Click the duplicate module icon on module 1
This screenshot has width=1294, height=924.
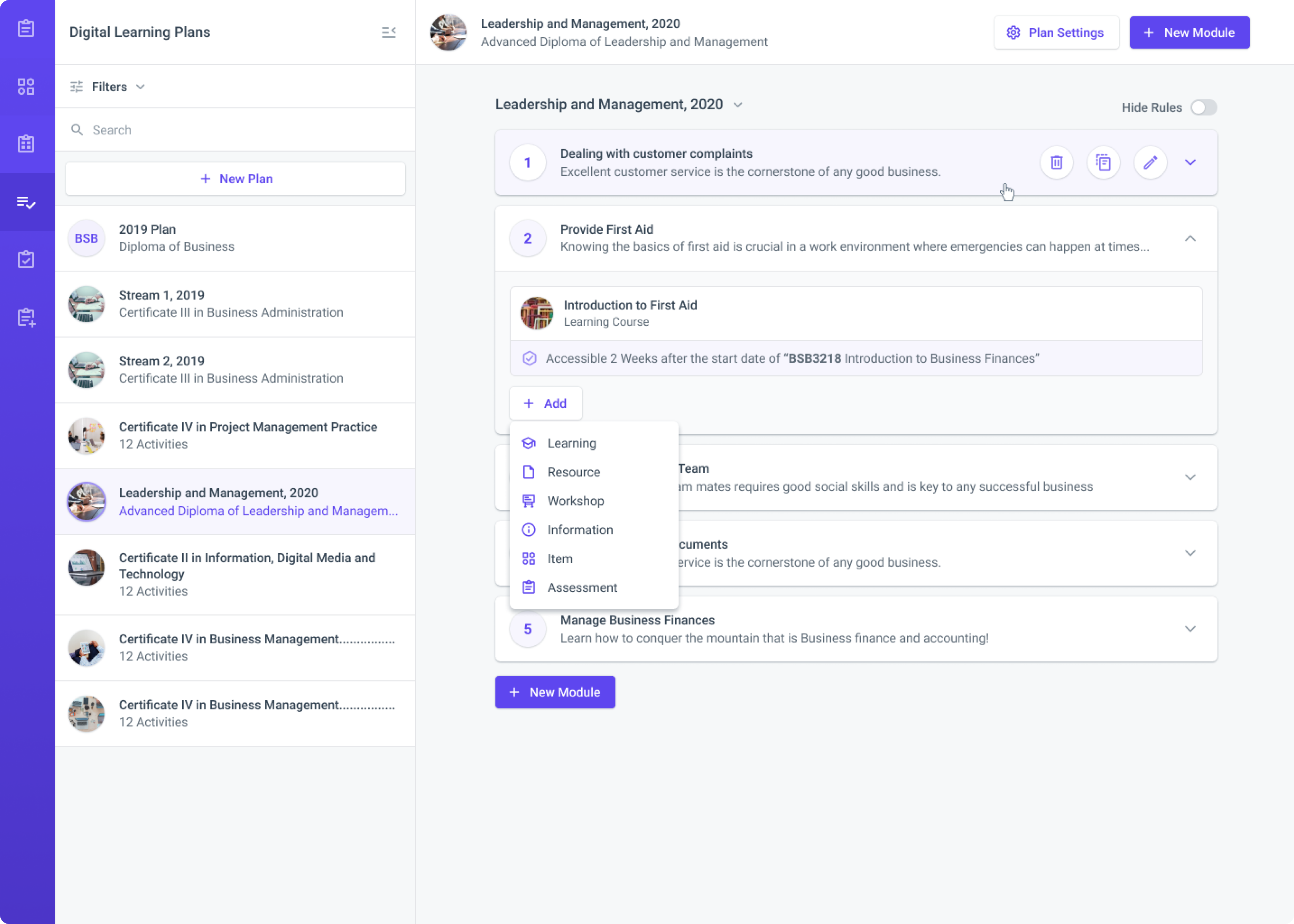point(1103,163)
